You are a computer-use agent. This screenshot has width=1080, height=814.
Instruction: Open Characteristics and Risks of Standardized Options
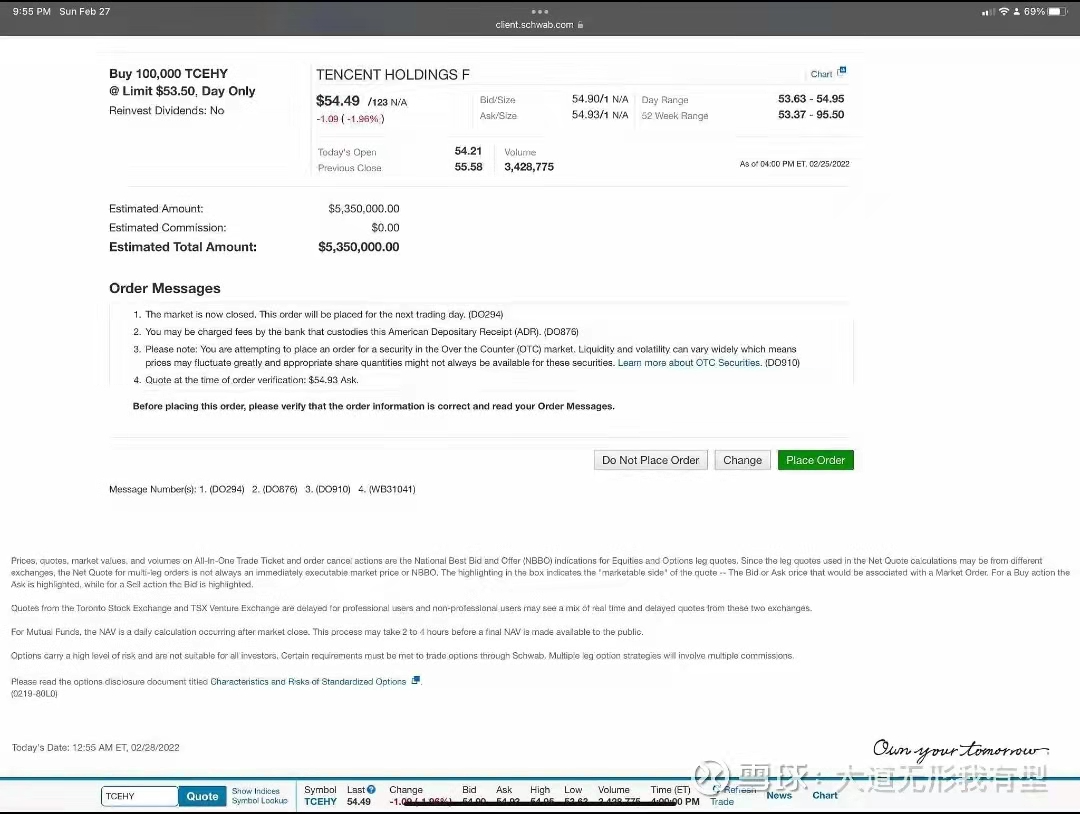(x=308, y=682)
